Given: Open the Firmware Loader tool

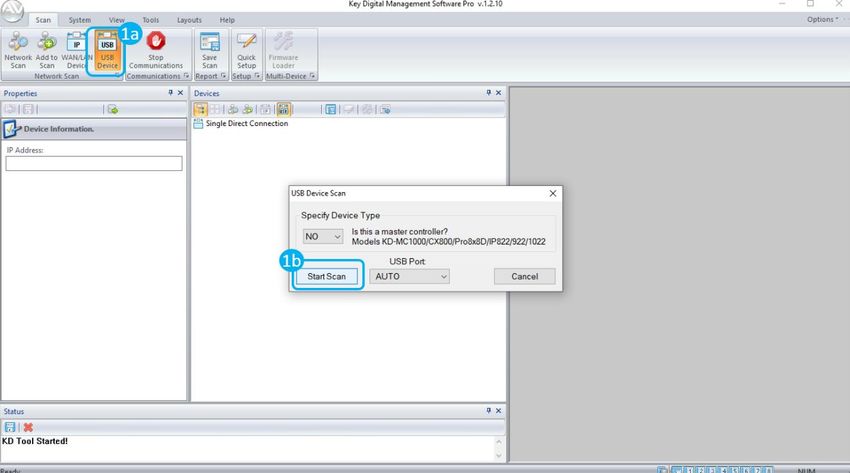Looking at the screenshot, I should point(283,50).
